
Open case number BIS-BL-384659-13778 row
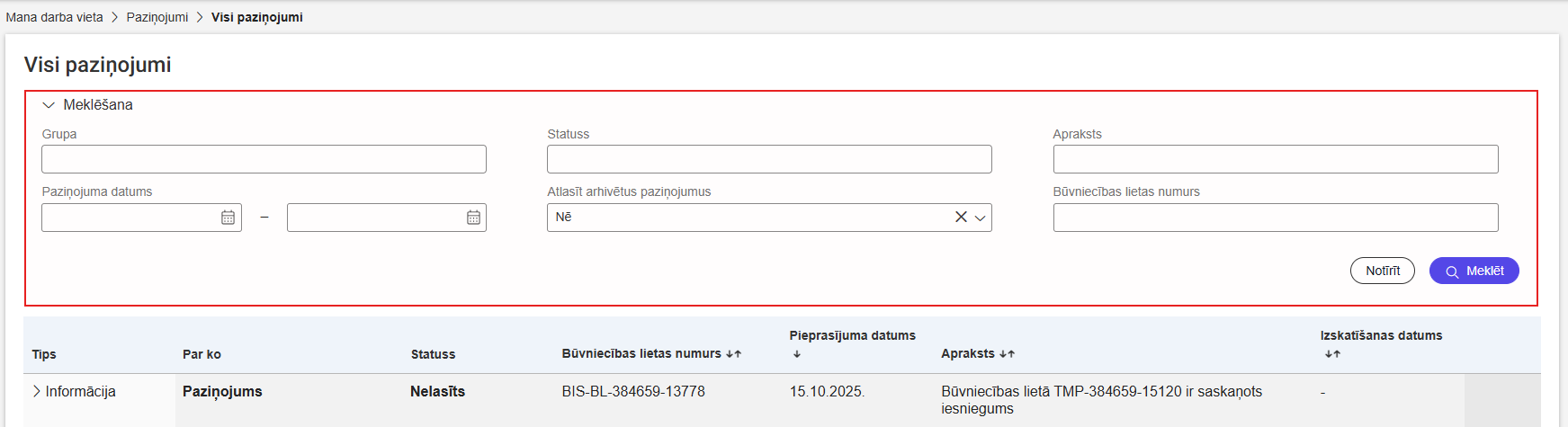pyautogui.click(x=633, y=391)
